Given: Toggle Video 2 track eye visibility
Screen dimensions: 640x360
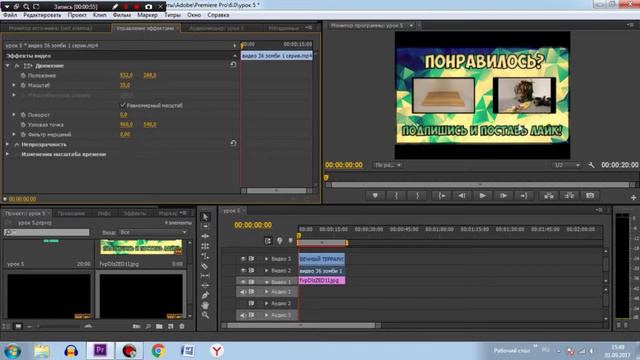Looking at the screenshot, I should click(x=243, y=270).
